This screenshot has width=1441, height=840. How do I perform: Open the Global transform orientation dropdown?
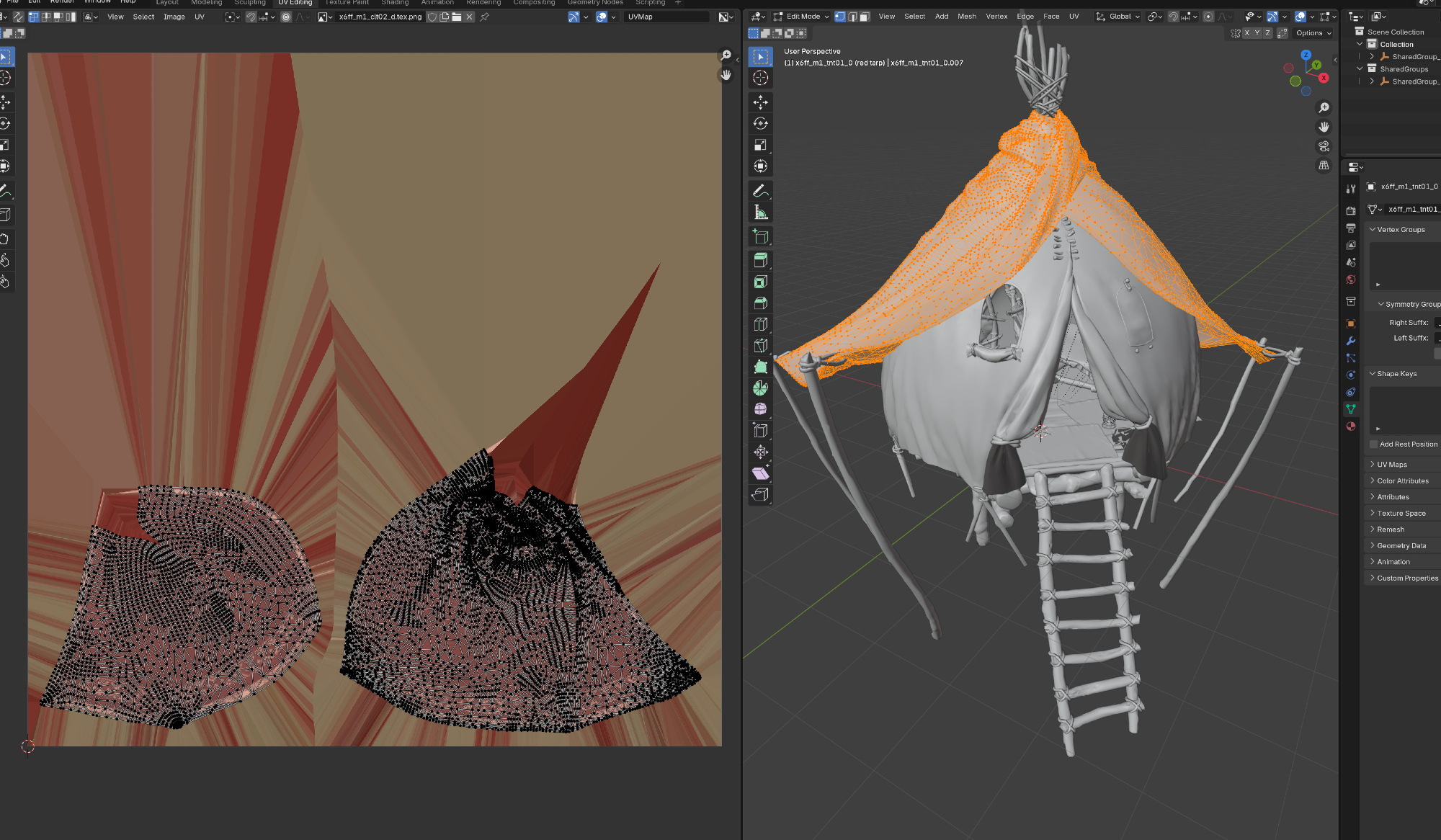click(x=1118, y=17)
